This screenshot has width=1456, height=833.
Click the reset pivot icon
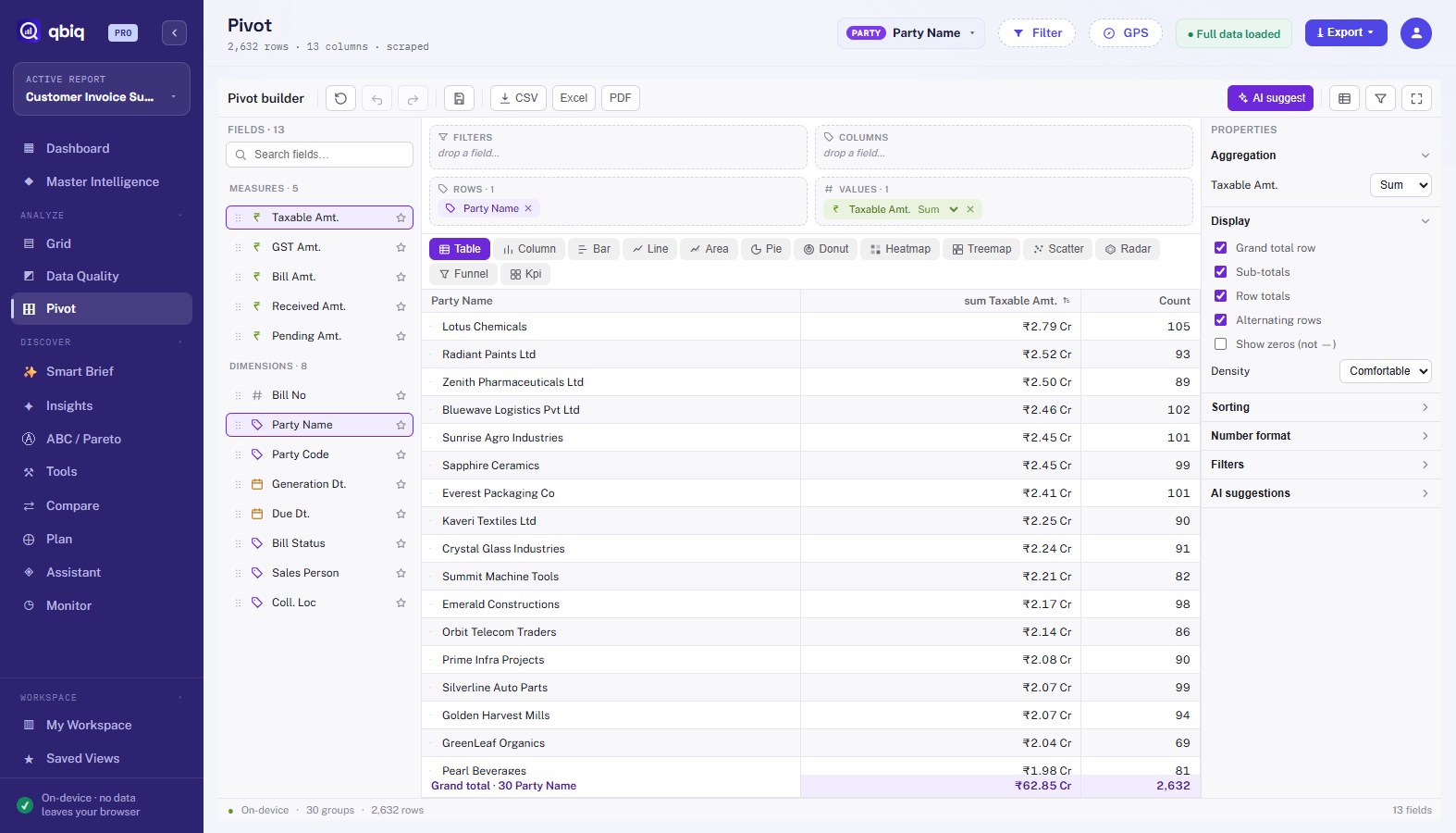coord(340,98)
